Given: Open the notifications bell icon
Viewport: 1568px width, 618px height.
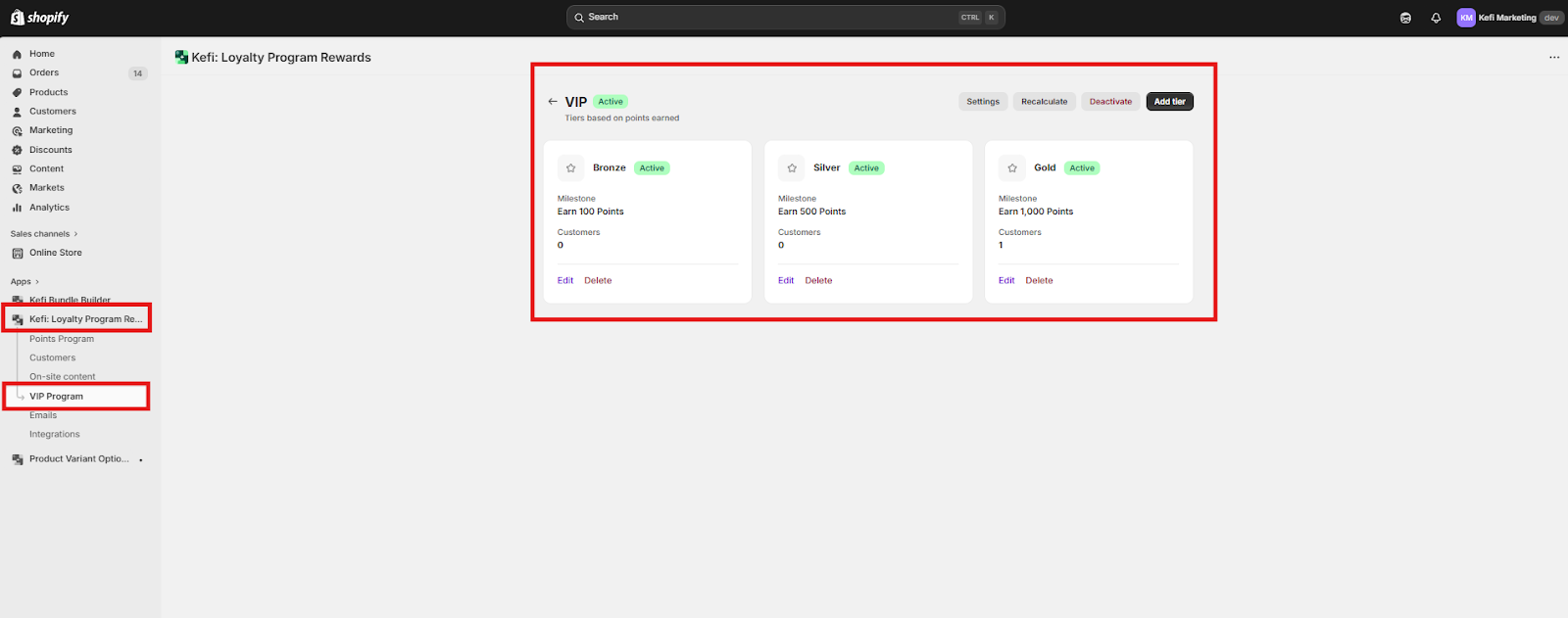Looking at the screenshot, I should pos(1436,18).
